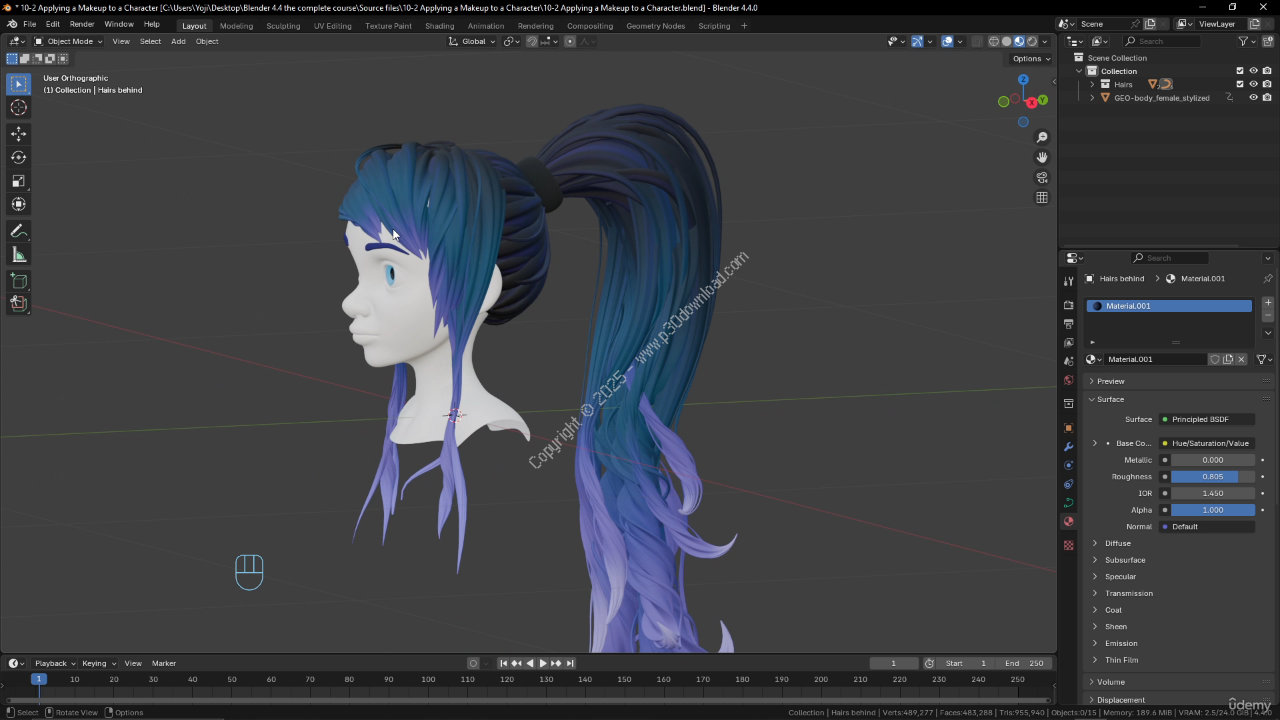
Task: Open the Global transform orientation dropdown
Action: click(472, 41)
